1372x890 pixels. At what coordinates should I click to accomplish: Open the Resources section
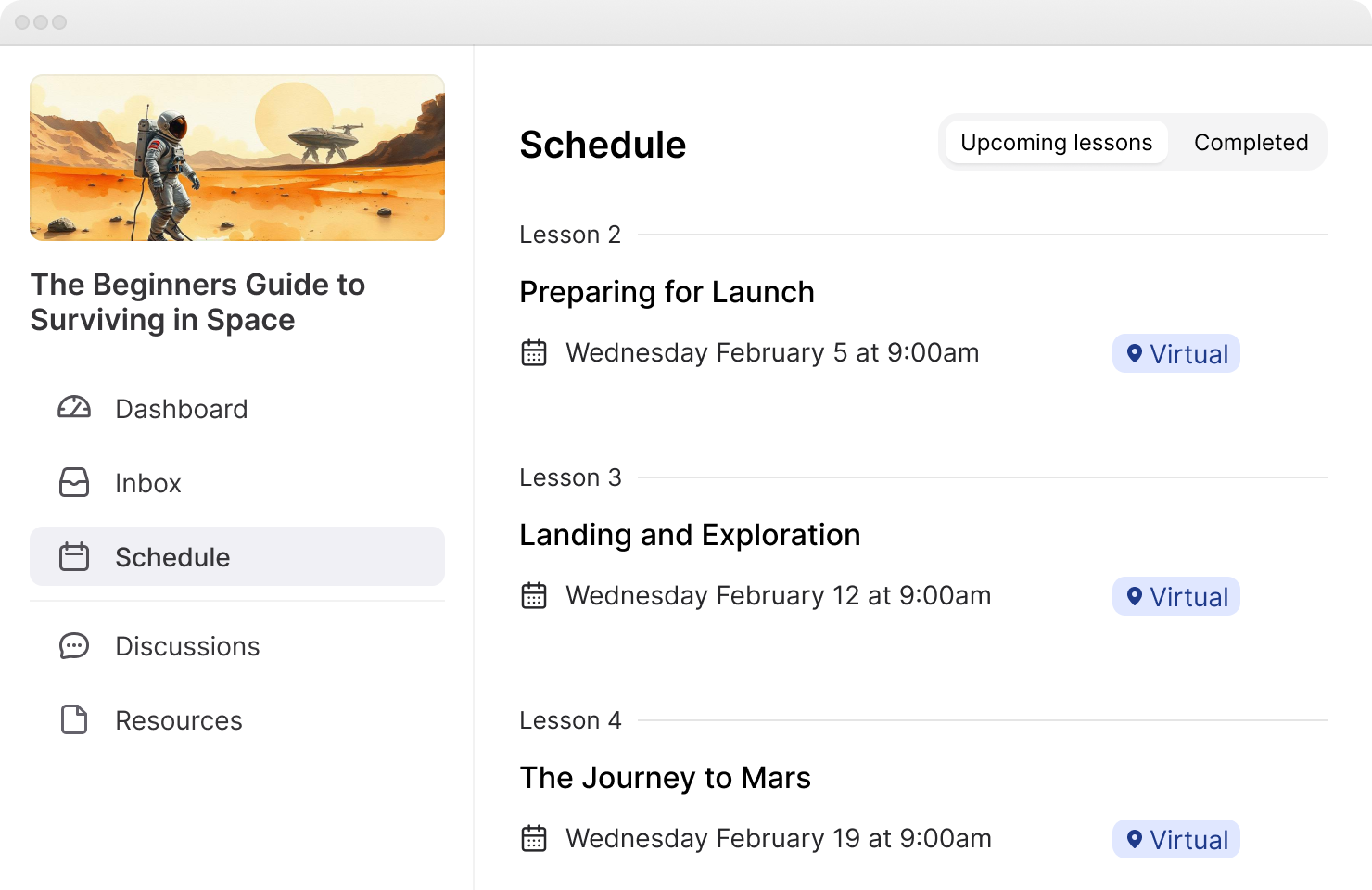click(x=179, y=720)
